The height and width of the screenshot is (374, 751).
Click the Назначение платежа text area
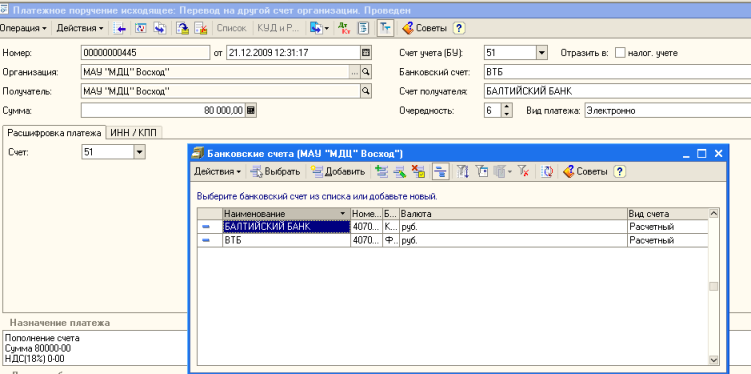click(x=96, y=348)
